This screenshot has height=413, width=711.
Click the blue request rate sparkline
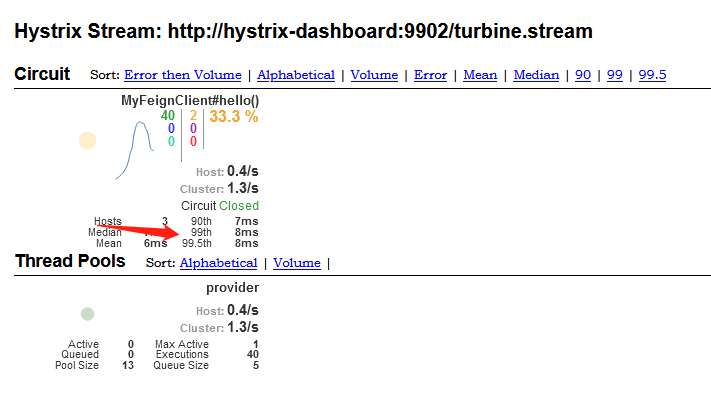click(135, 150)
